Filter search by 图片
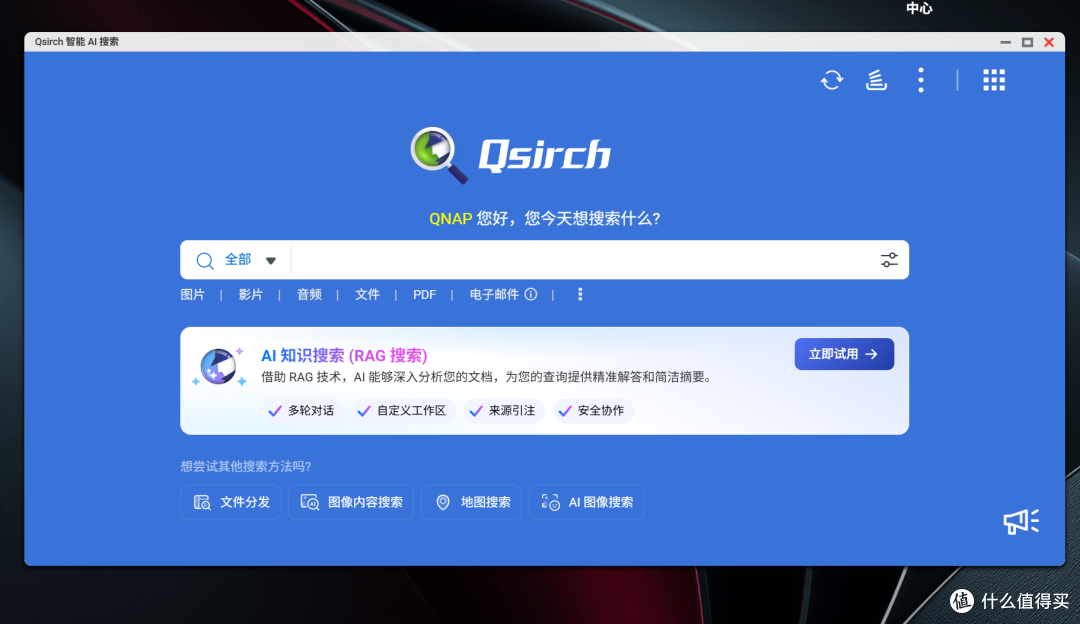This screenshot has width=1080, height=624. [192, 295]
